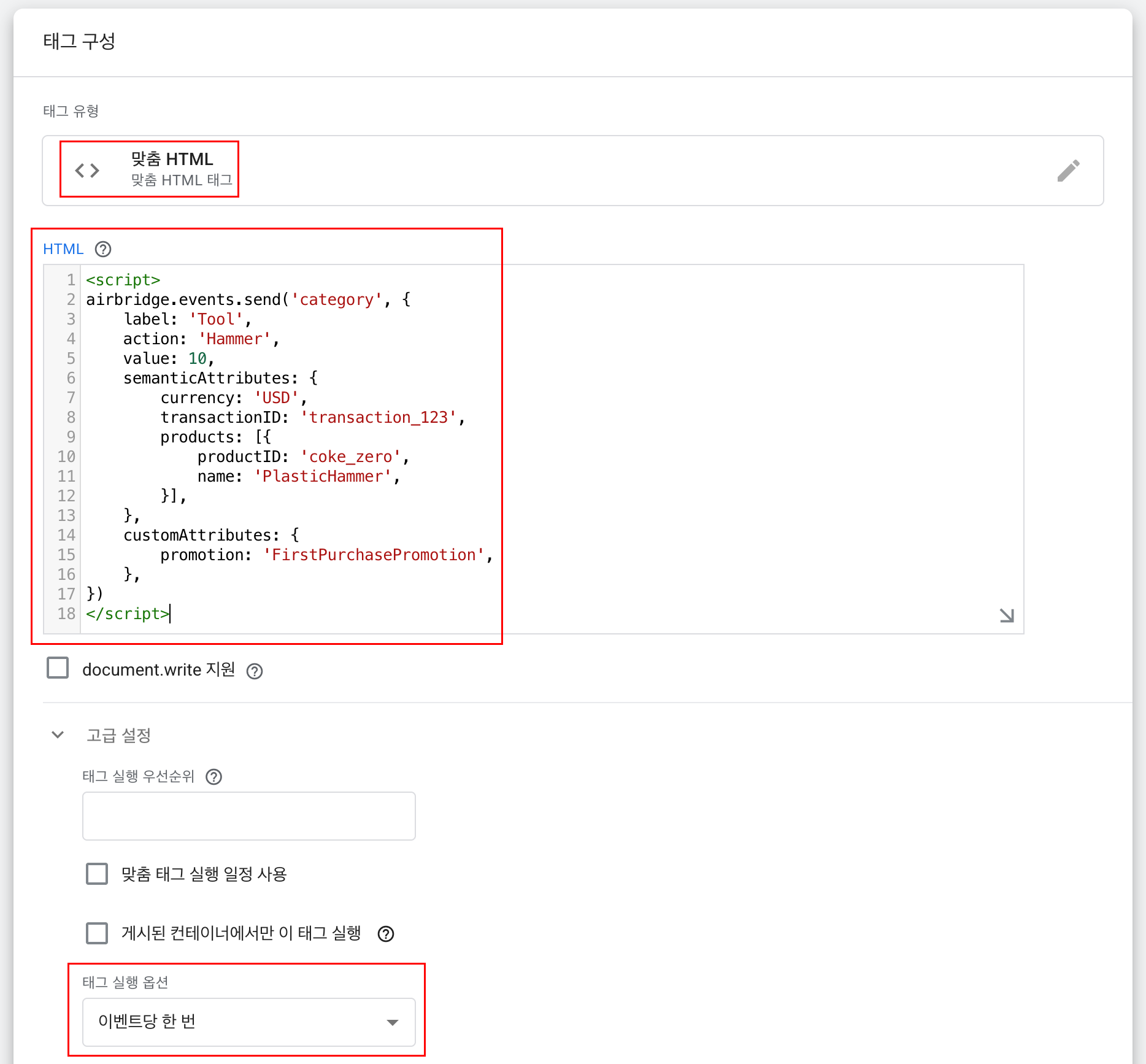This screenshot has width=1146, height=1064.
Task: Click the label: 'Tool' code line
Action: [187, 319]
